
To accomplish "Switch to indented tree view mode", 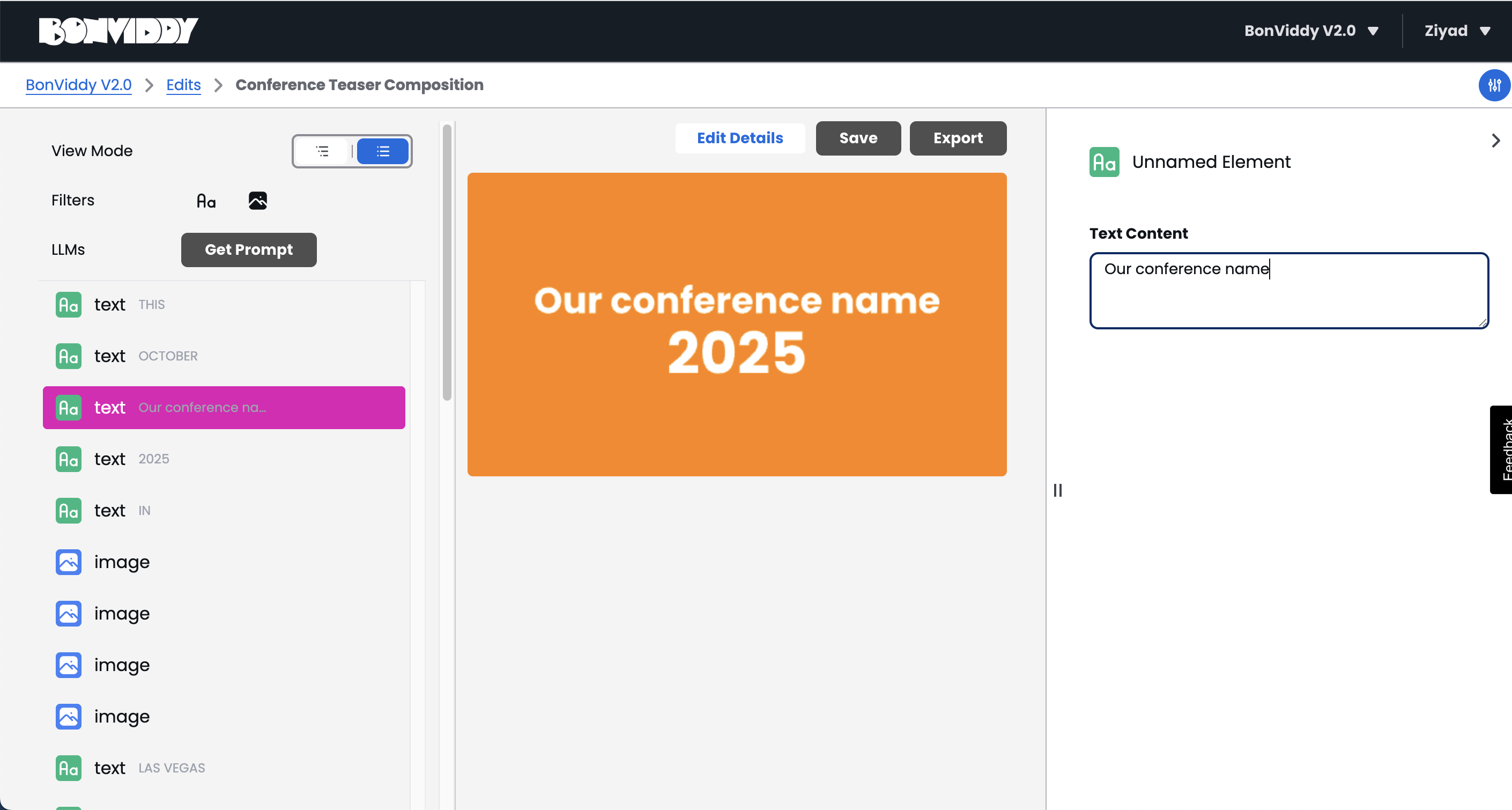I will pos(322,152).
